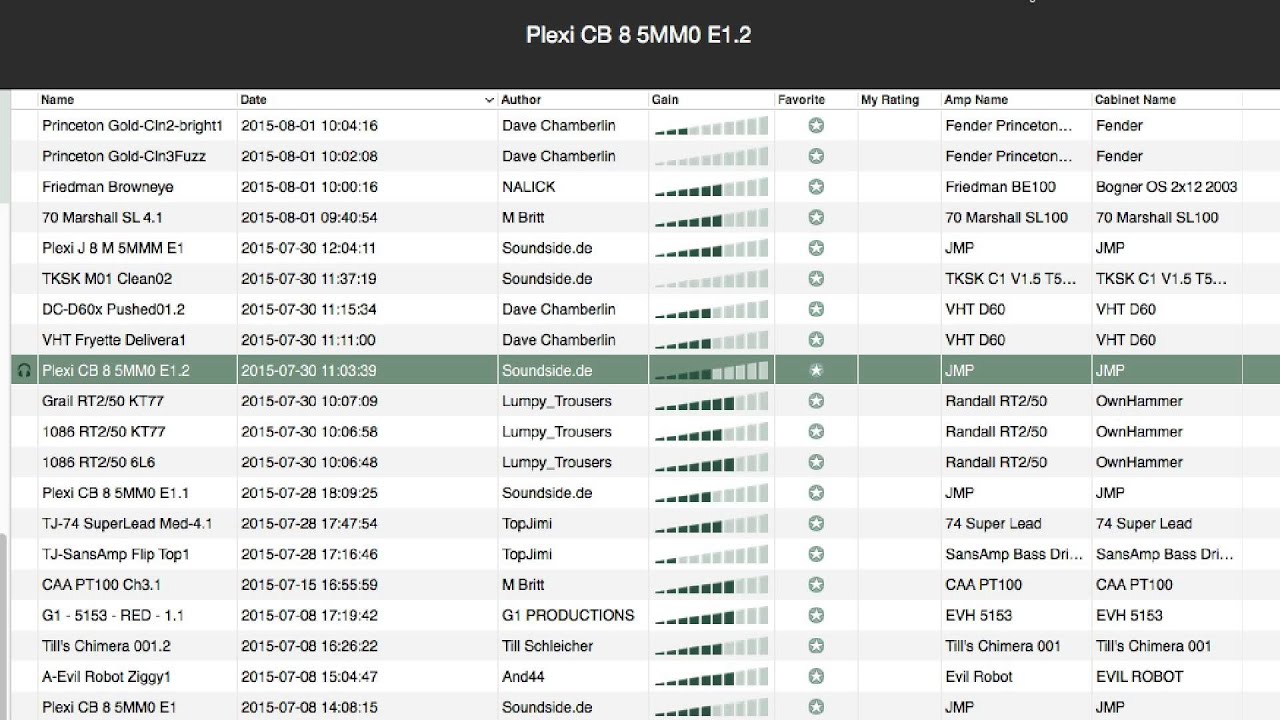Click favorite star icon for G1 - 5153 - RED - 1.1
The height and width of the screenshot is (720, 1280).
click(x=816, y=616)
